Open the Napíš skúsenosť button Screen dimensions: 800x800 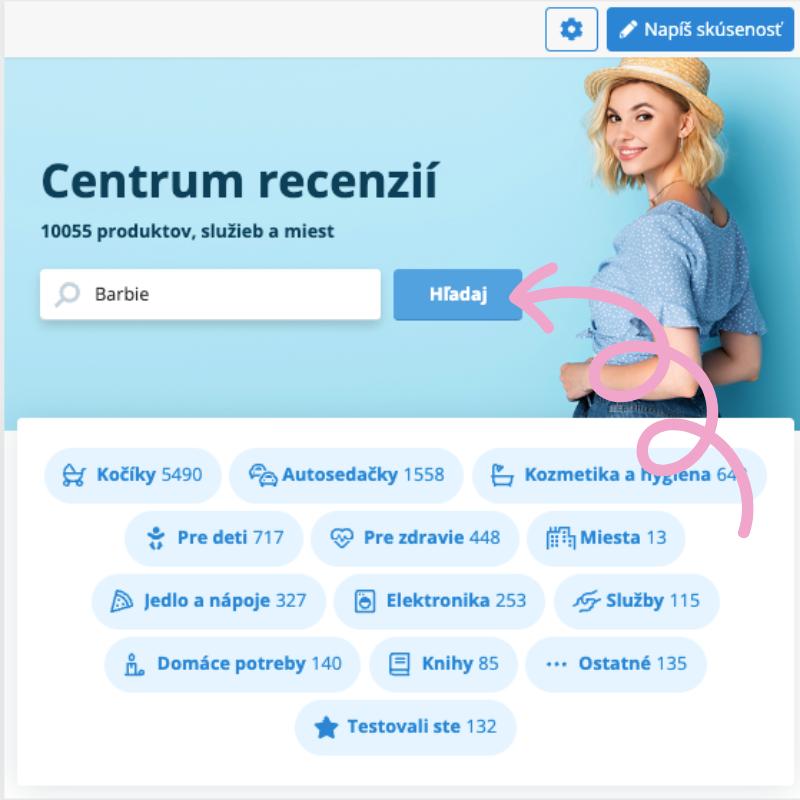[700, 30]
